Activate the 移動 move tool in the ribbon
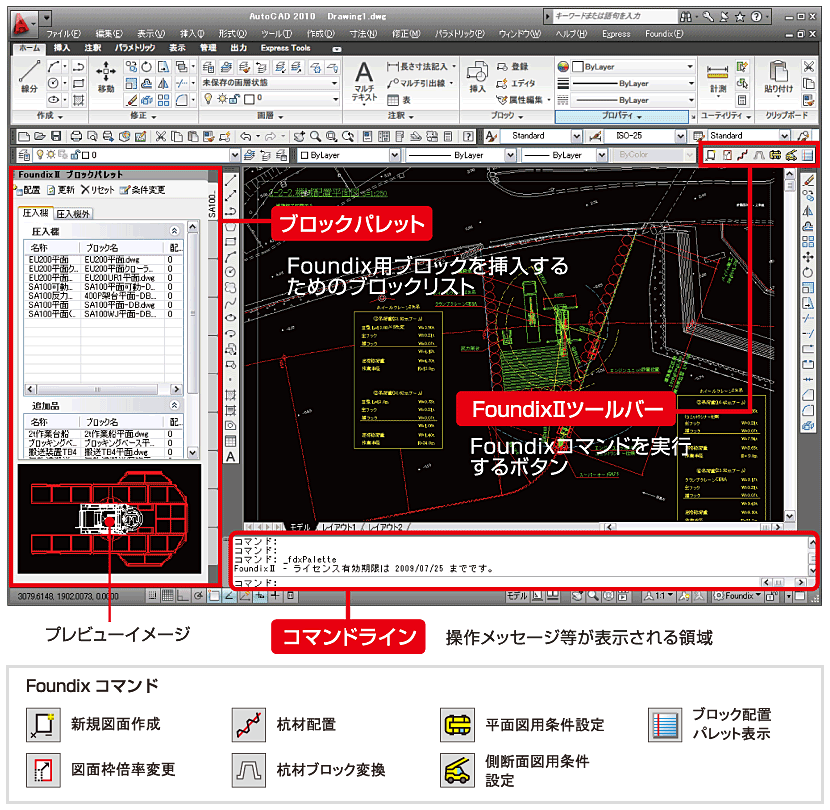 click(106, 77)
